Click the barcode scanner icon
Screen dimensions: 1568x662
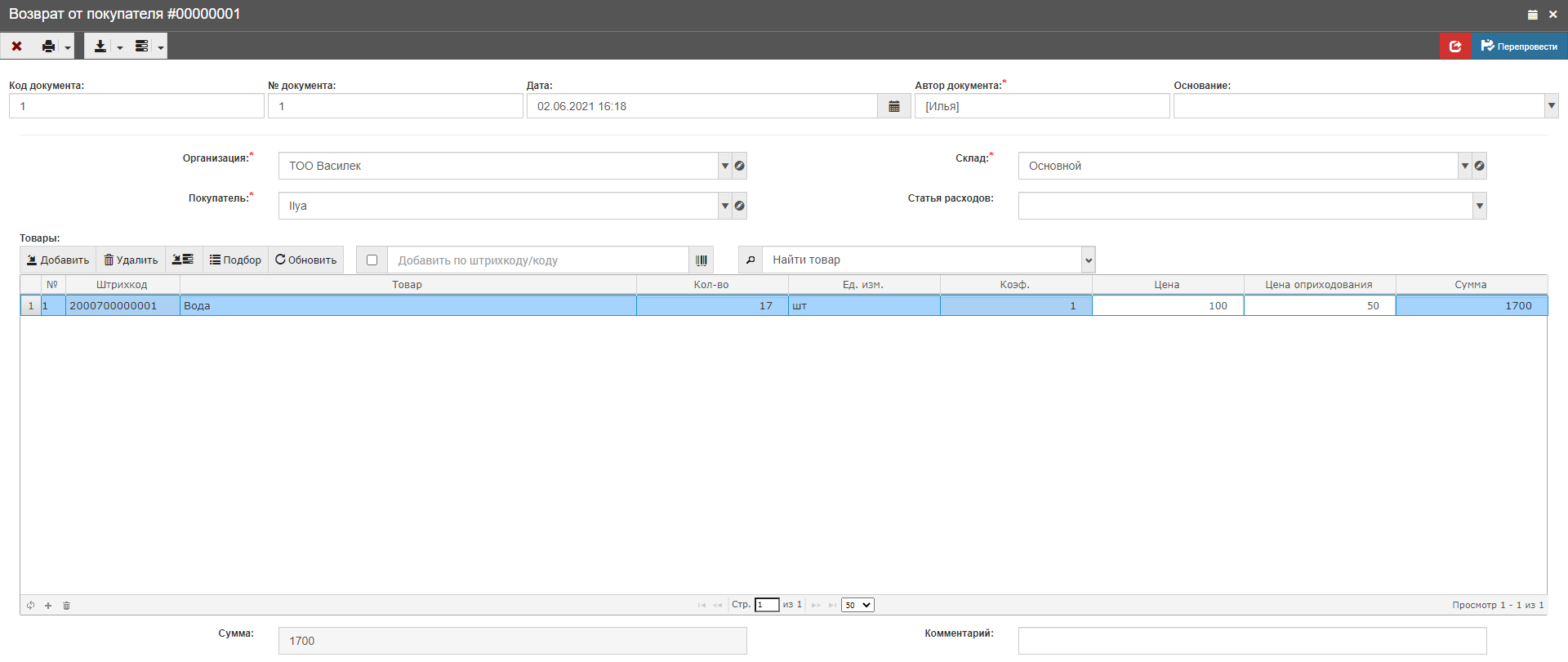tap(701, 260)
